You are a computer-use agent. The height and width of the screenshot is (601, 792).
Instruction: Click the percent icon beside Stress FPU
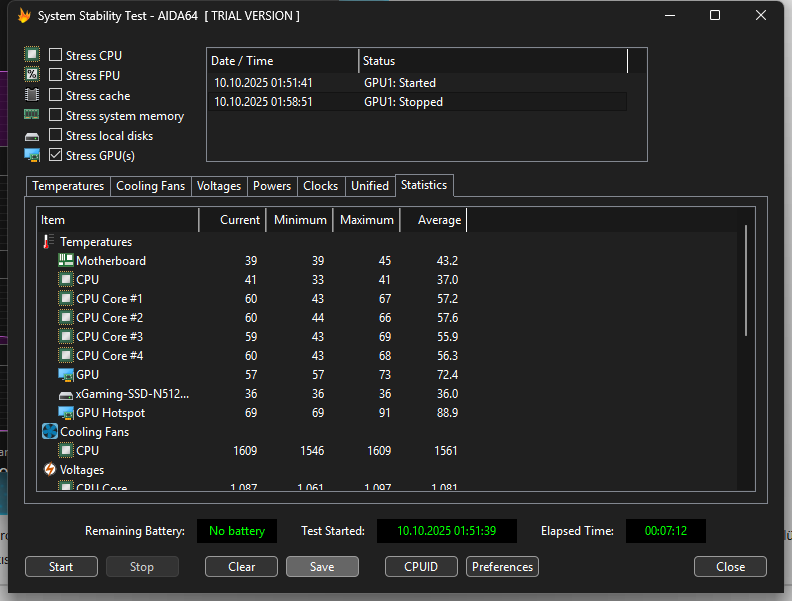(x=32, y=75)
